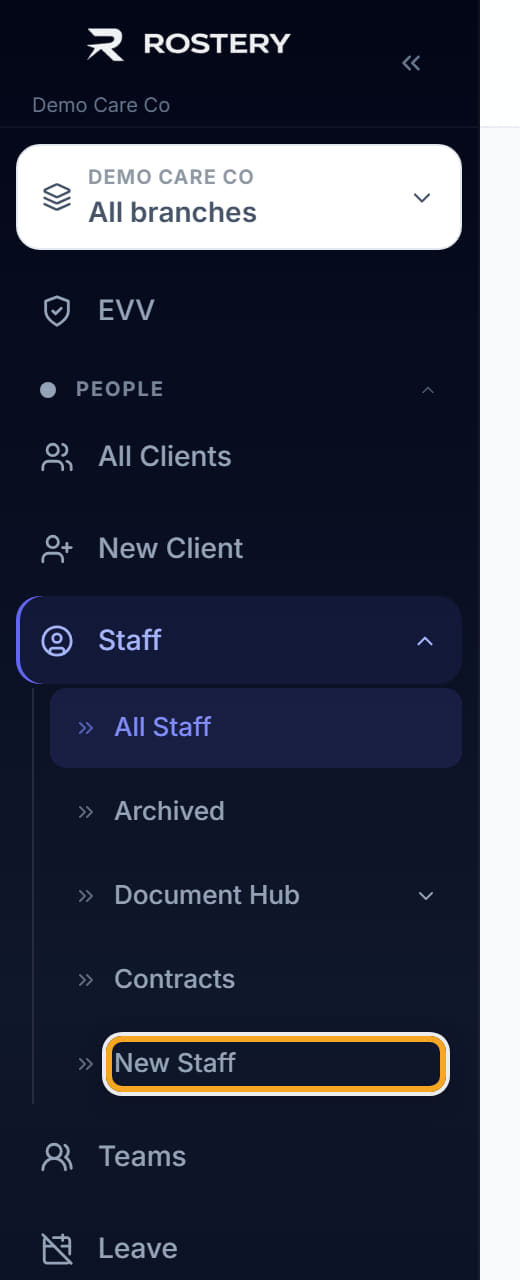Click the Demo Care Co header text
The height and width of the screenshot is (1280, 520).
click(x=101, y=105)
